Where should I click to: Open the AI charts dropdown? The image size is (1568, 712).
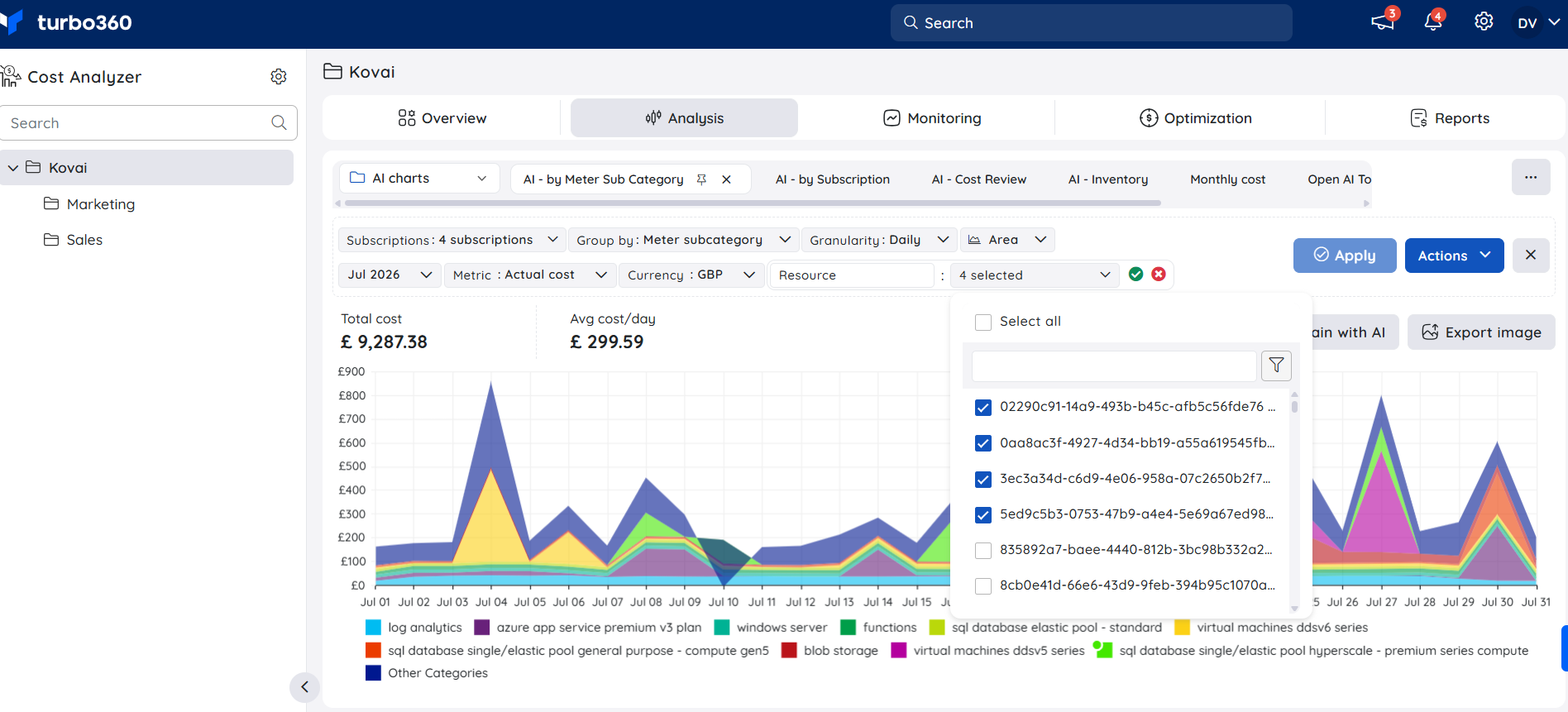pos(419,179)
